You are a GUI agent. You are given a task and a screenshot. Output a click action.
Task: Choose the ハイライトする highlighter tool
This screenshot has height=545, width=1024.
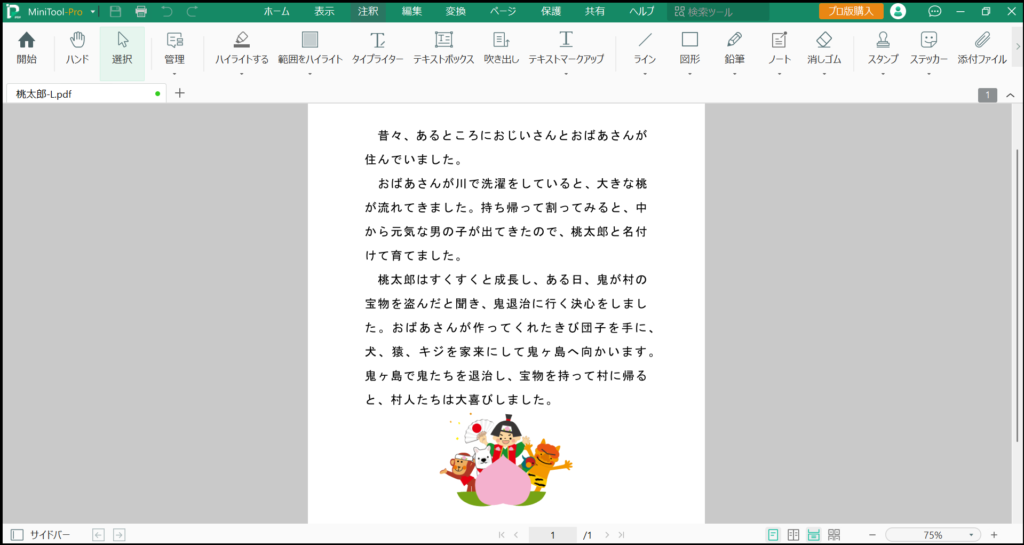242,49
